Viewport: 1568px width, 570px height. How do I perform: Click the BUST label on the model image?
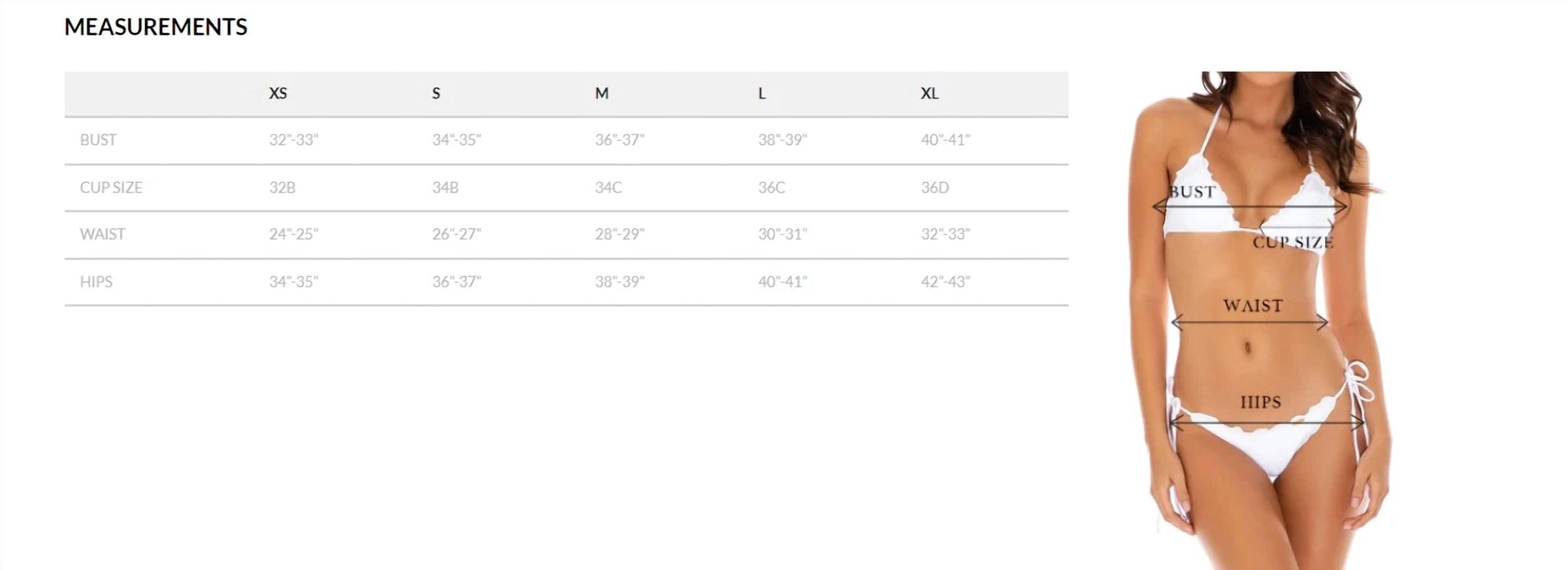[x=1192, y=192]
